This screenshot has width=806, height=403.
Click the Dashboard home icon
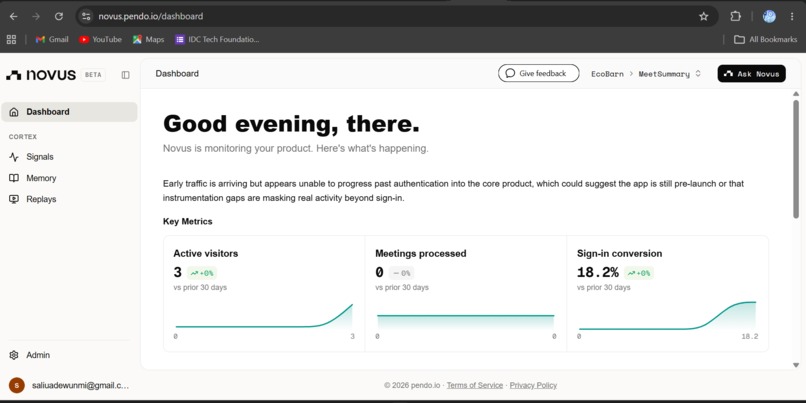(14, 112)
